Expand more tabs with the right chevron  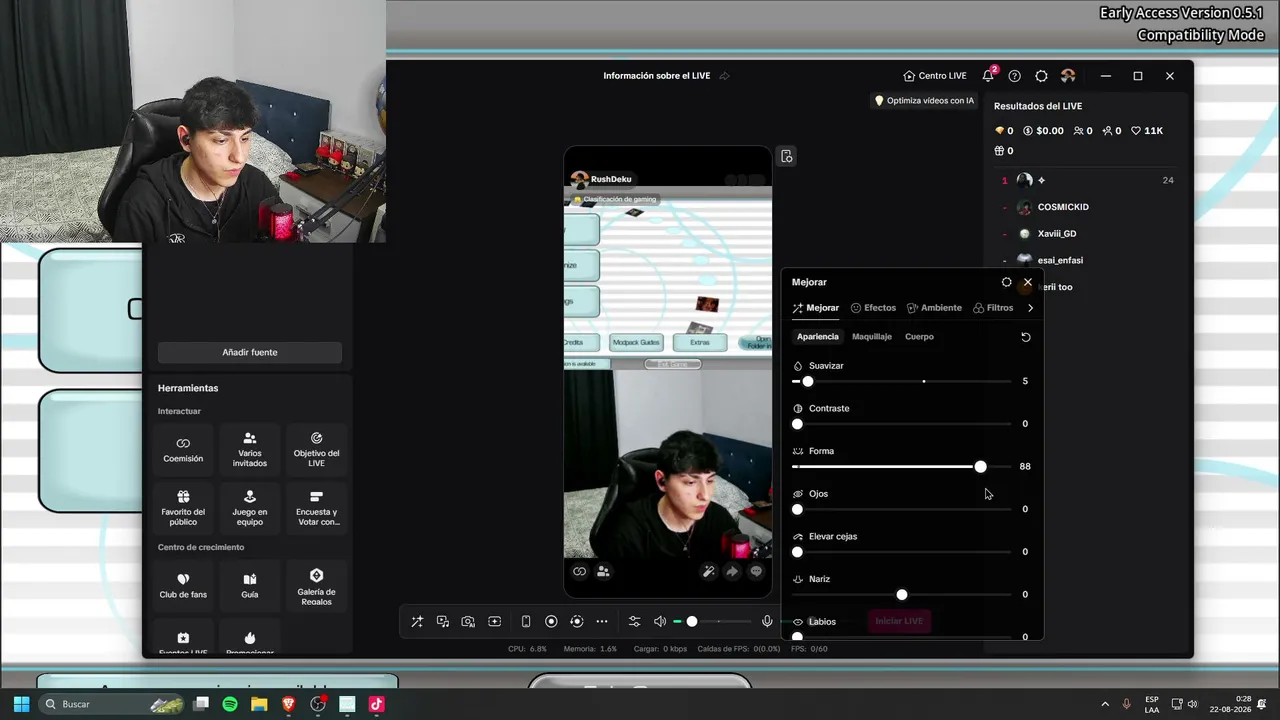[1030, 308]
